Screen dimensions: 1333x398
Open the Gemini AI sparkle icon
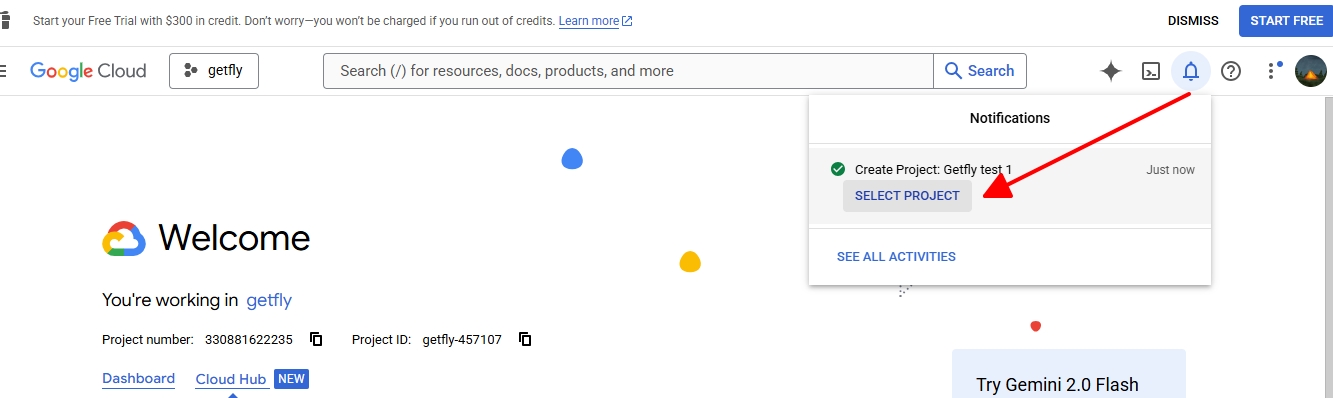(1110, 71)
